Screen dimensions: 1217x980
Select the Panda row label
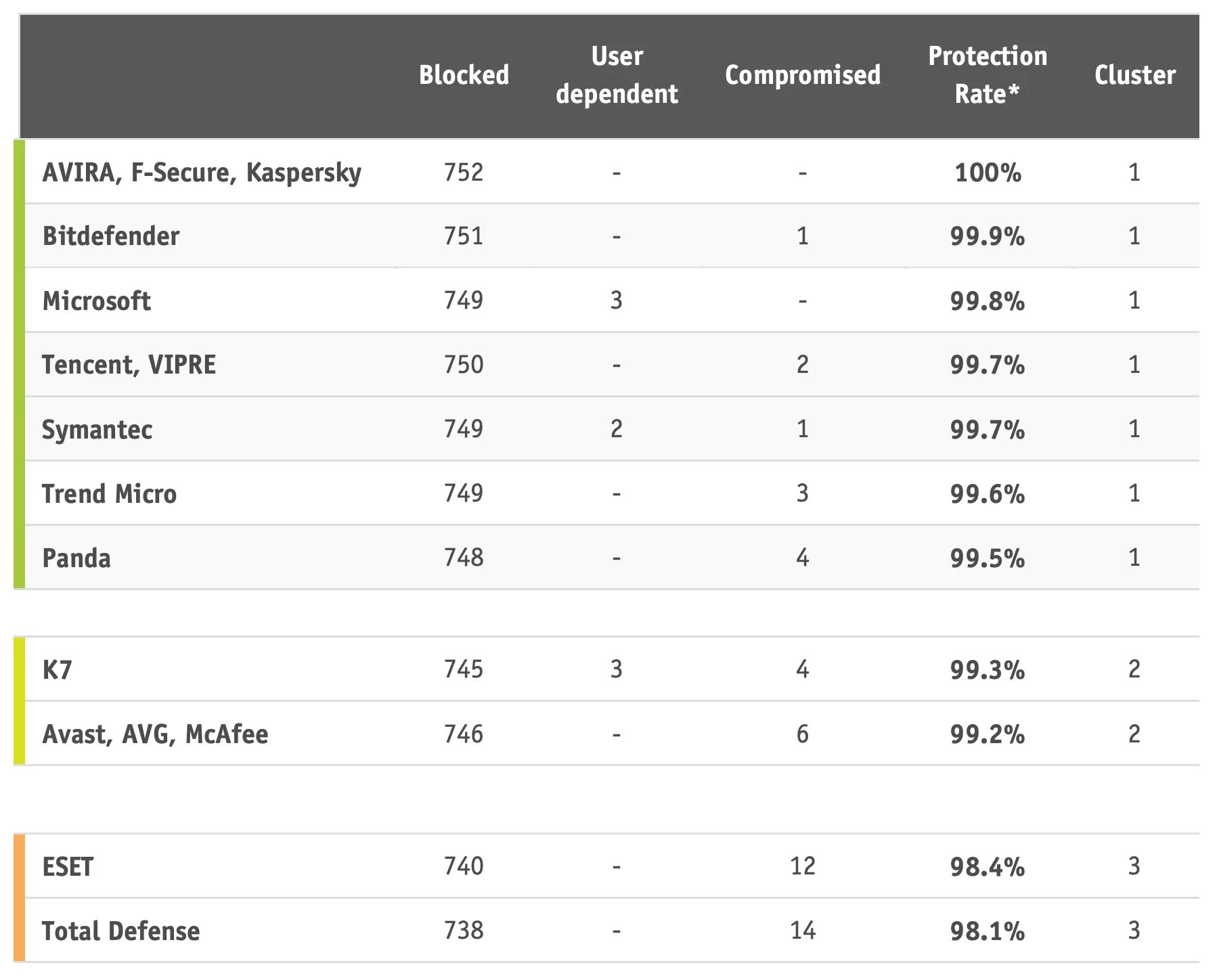pyautogui.click(x=76, y=558)
